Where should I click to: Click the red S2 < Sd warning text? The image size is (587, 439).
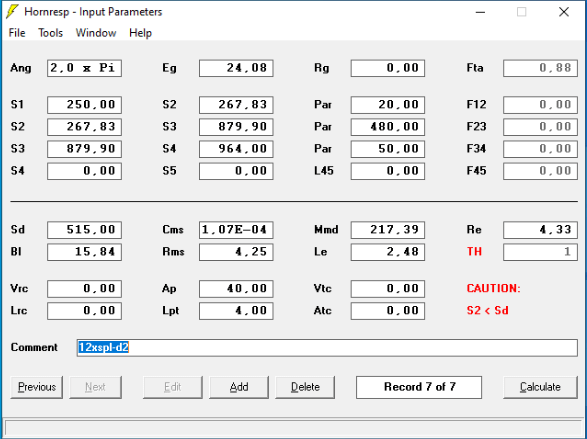click(487, 311)
